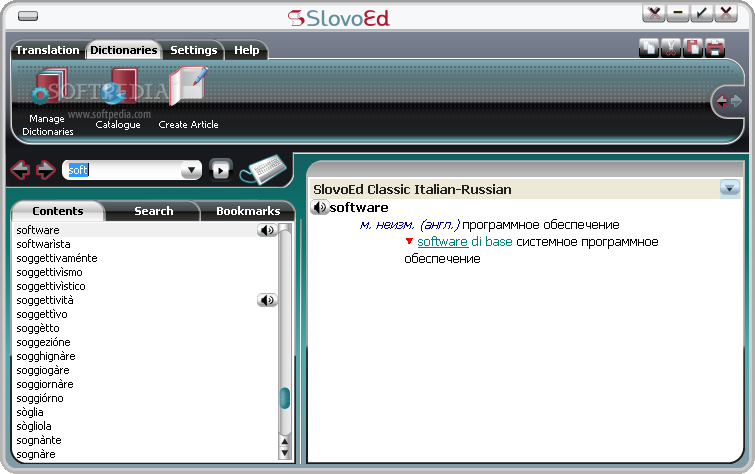Switch to the Translation tab
755x474 pixels.
pyautogui.click(x=47, y=50)
